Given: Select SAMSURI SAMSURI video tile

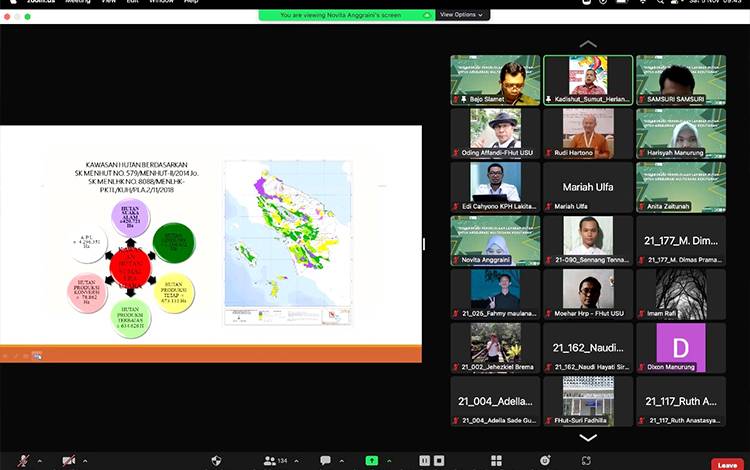Looking at the screenshot, I should coord(681,80).
